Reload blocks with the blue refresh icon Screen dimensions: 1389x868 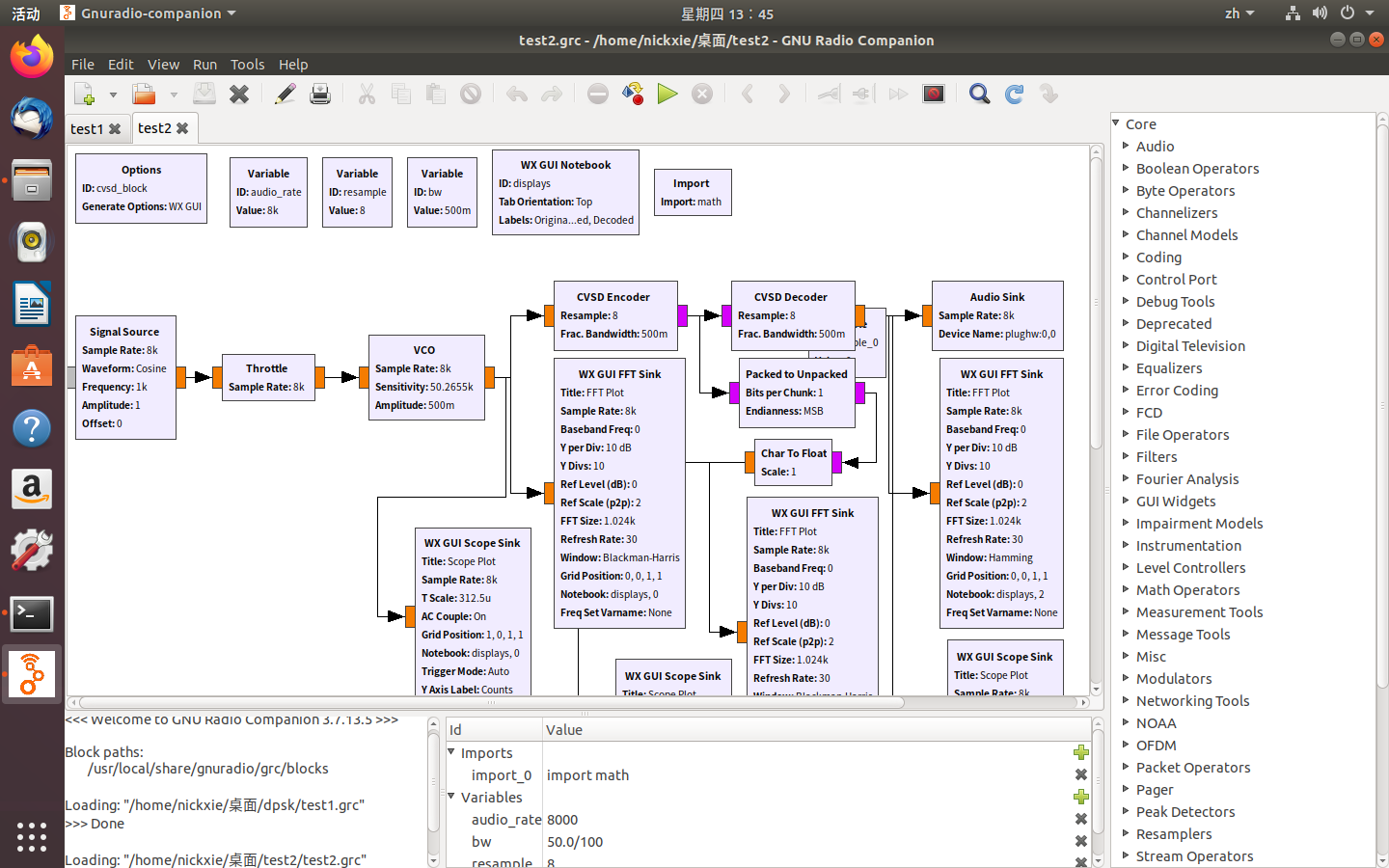[x=1015, y=94]
